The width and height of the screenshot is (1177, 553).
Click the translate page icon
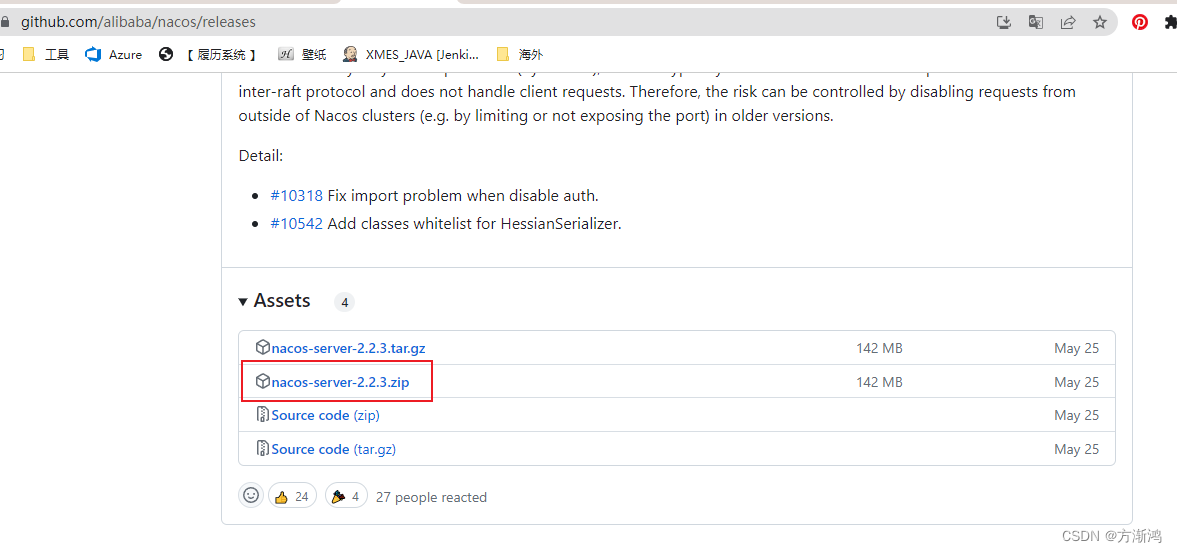click(x=1036, y=23)
